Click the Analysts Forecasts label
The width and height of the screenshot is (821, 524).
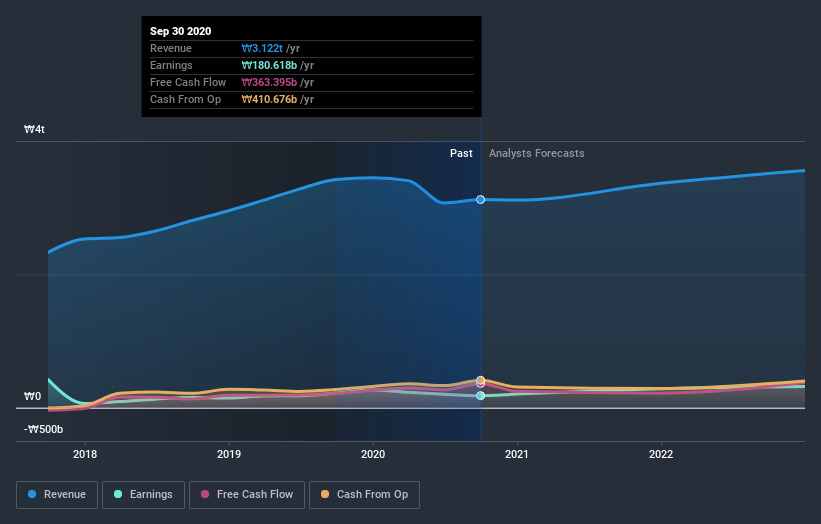(x=537, y=153)
